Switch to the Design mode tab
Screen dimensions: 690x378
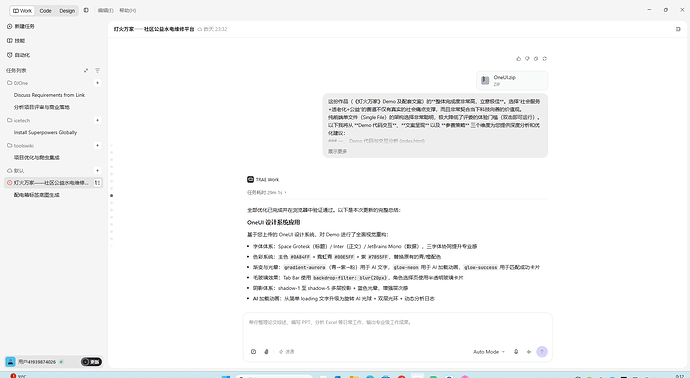pos(67,11)
